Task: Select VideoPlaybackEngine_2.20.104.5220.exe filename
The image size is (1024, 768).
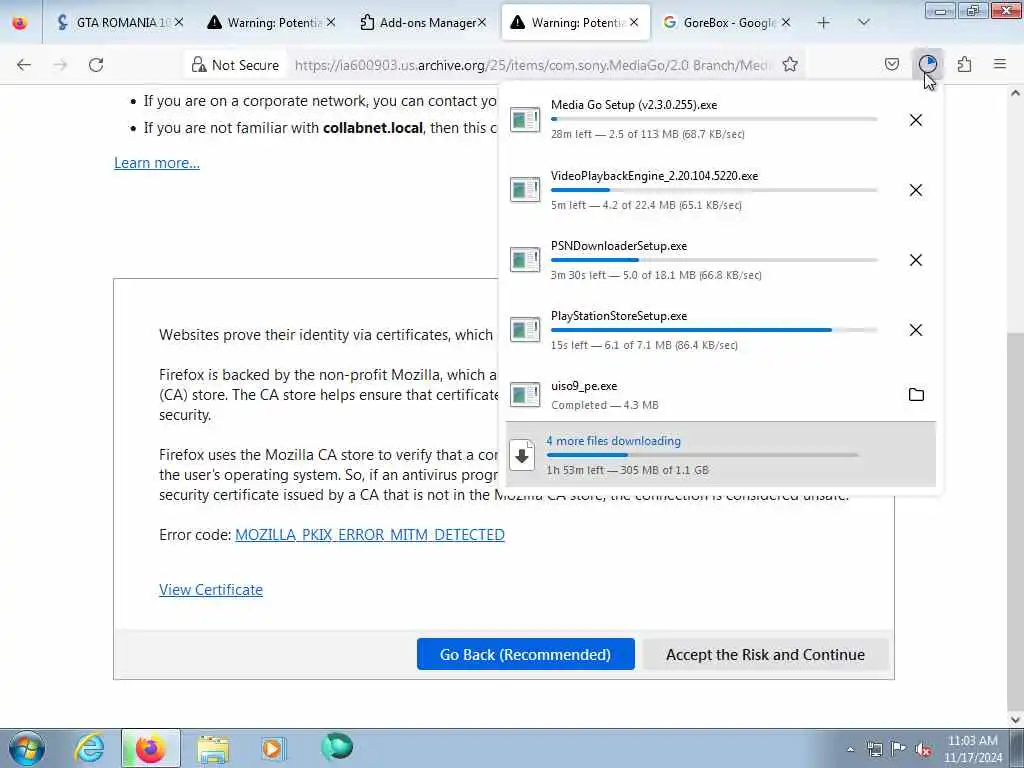Action: (654, 176)
